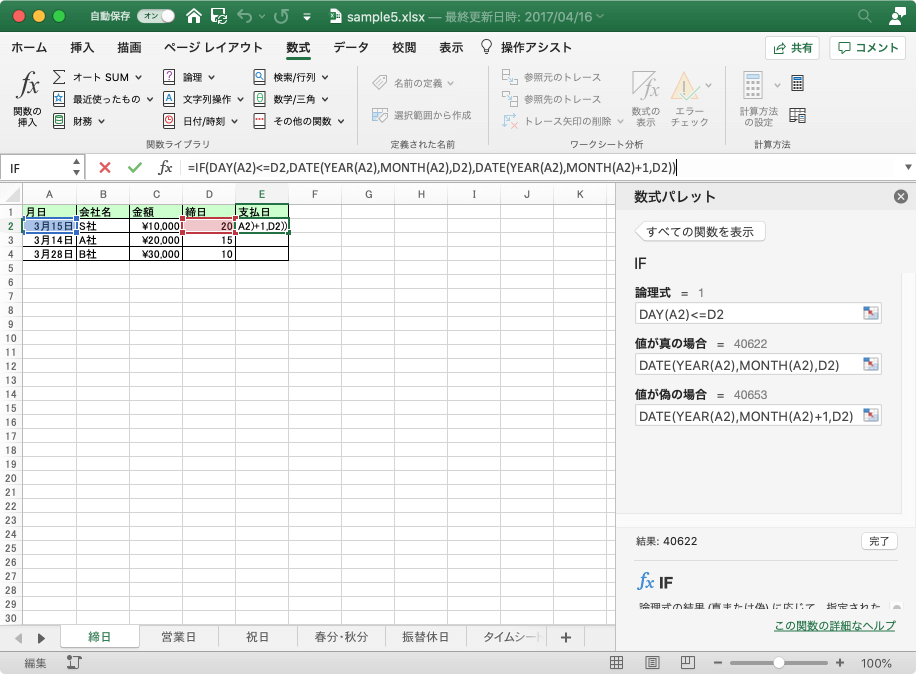The height and width of the screenshot is (674, 916).
Task: Click the 操作アシスト lightbulb icon
Action: click(x=486, y=47)
